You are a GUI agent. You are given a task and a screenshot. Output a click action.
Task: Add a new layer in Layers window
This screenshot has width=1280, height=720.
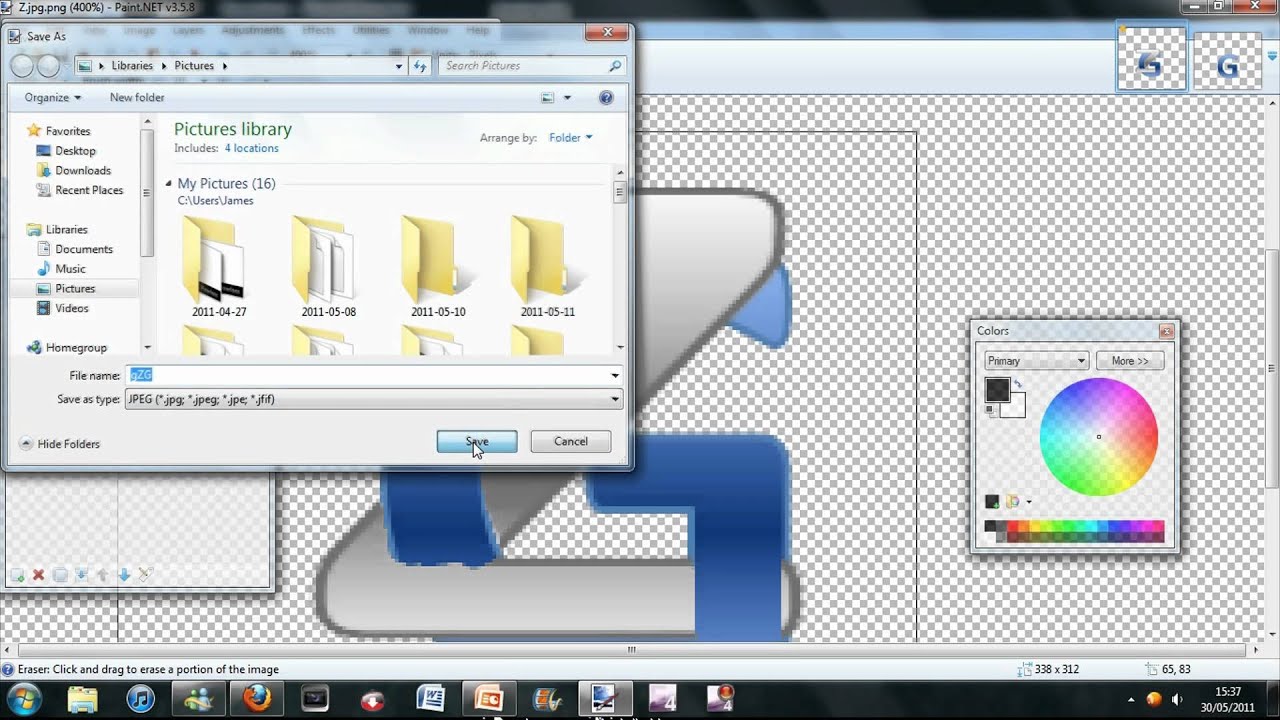click(x=17, y=575)
